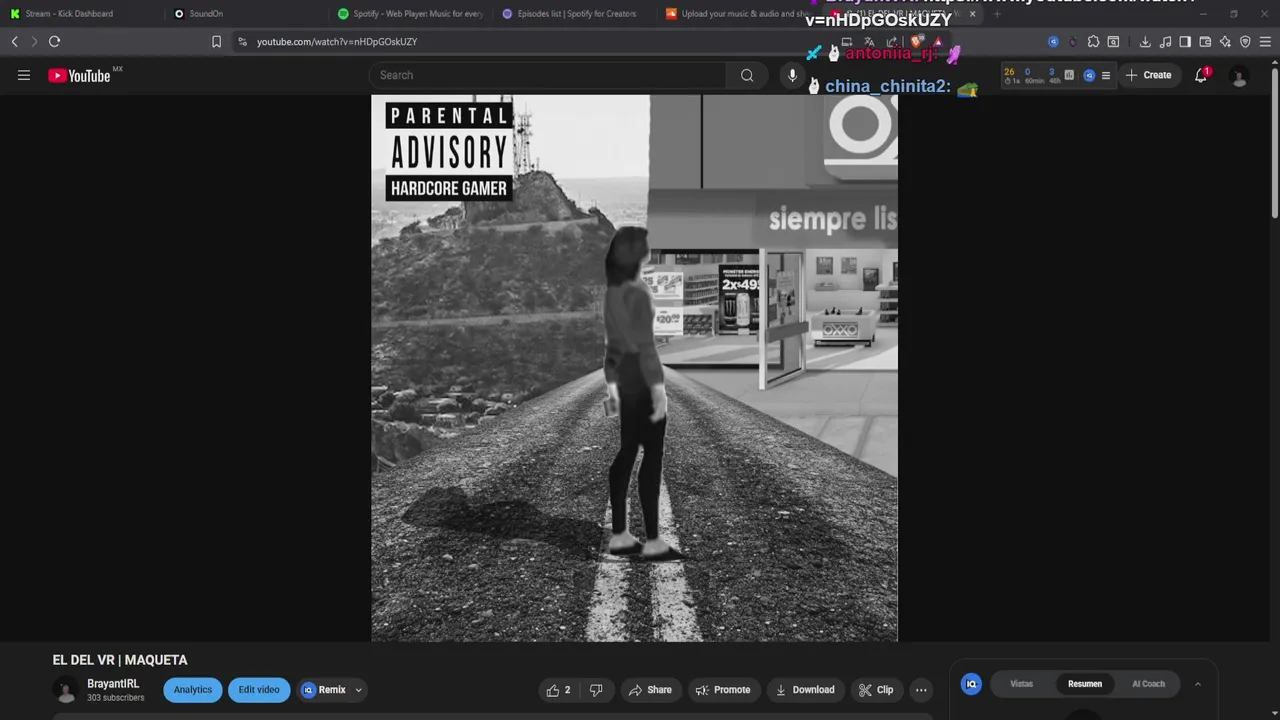Toggle the browser sidebar panel icon
Viewport: 1280px width, 720px height.
tap(1185, 42)
